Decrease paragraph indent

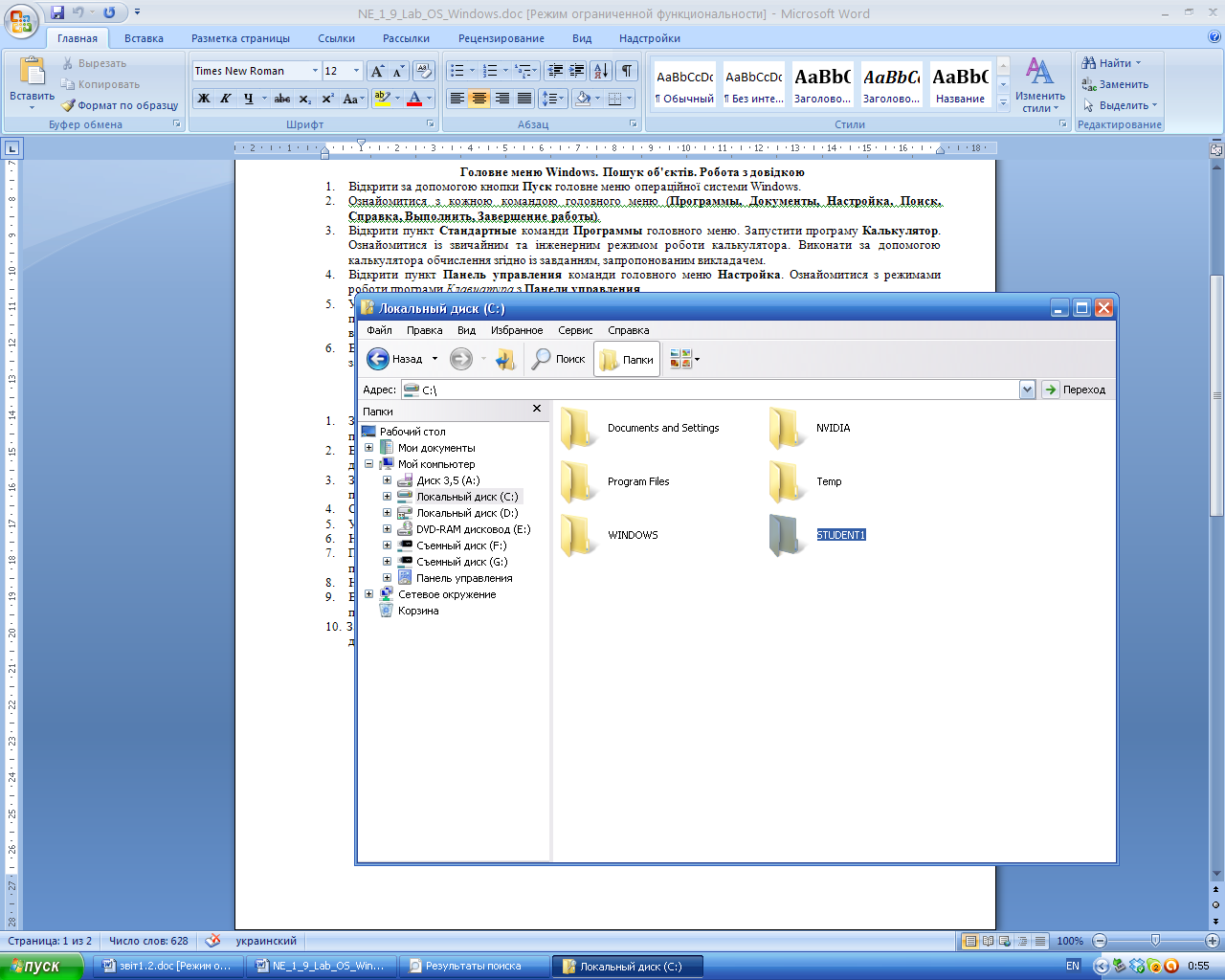pos(554,71)
